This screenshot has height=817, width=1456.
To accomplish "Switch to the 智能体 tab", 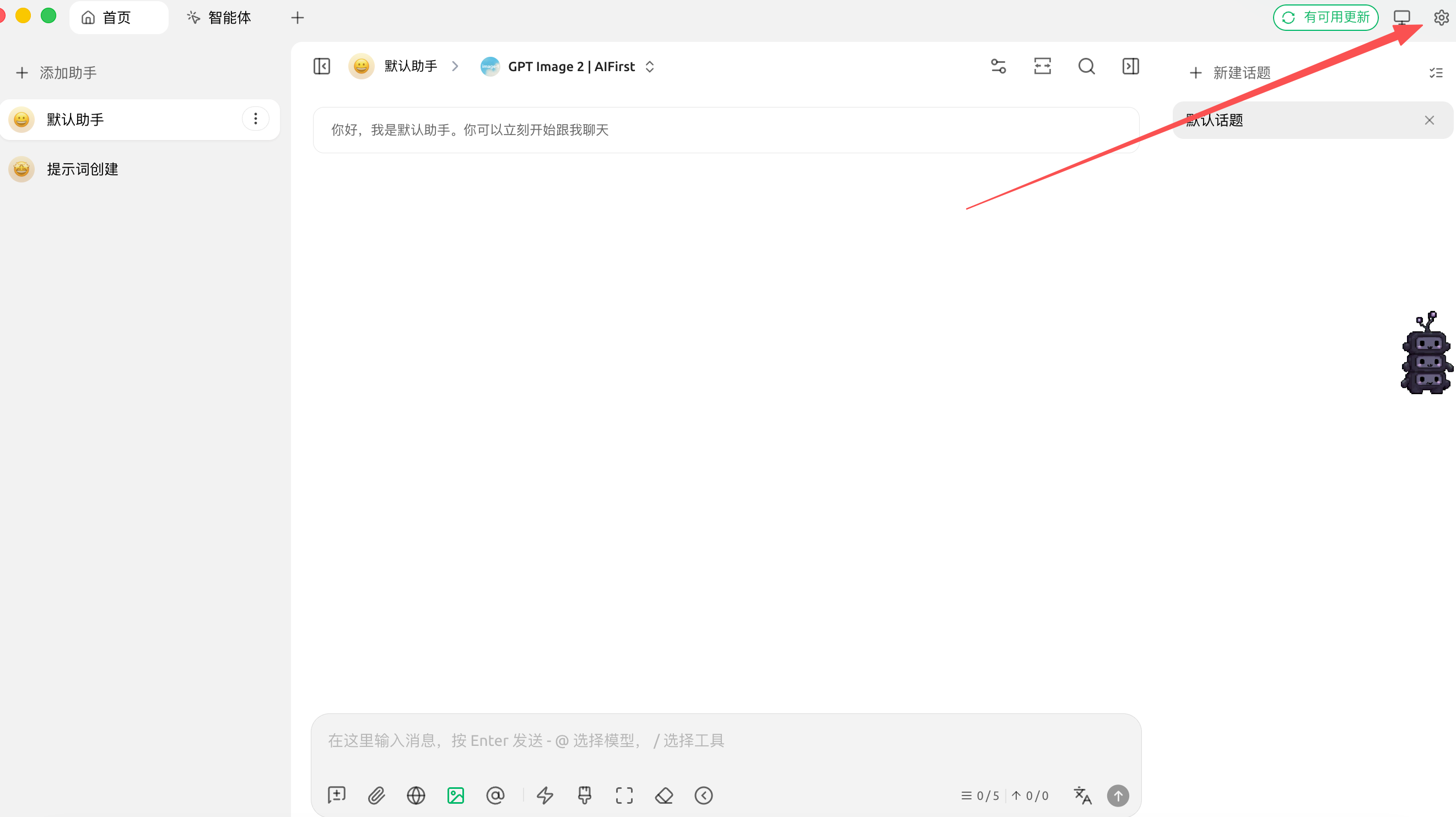I will (219, 18).
